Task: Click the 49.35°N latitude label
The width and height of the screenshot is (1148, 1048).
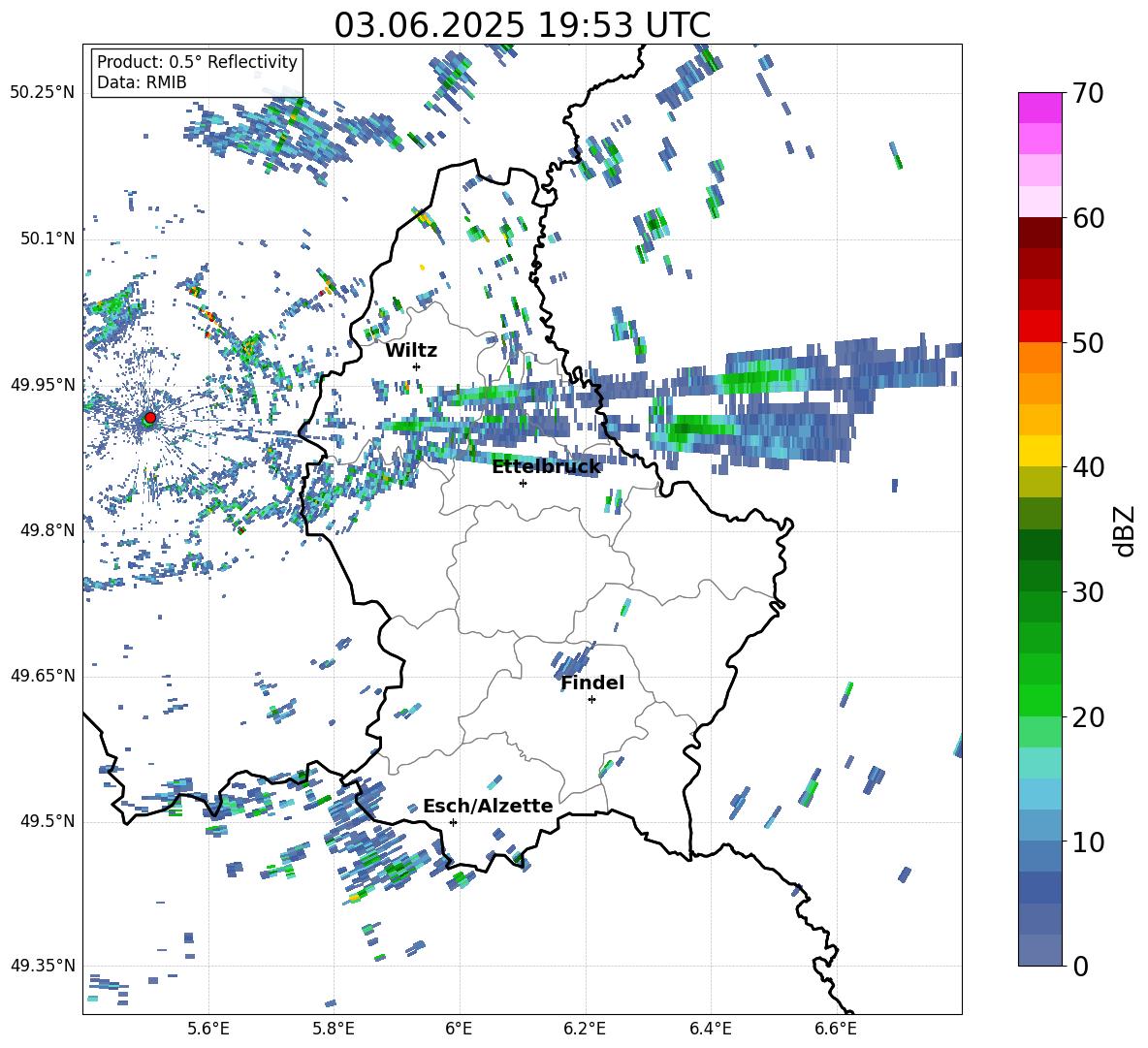Action: pos(43,966)
